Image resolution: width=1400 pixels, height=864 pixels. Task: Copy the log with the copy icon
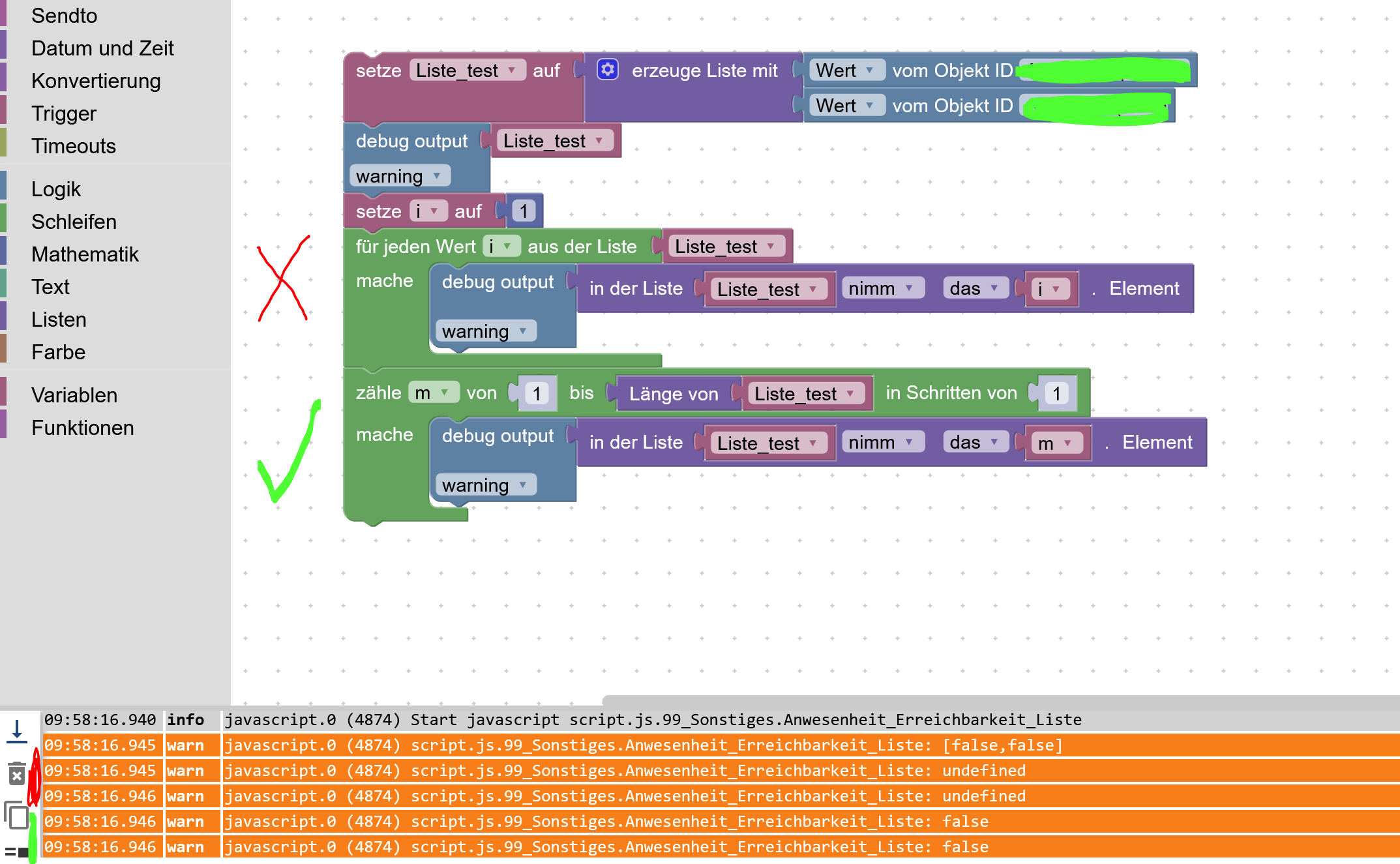(16, 815)
